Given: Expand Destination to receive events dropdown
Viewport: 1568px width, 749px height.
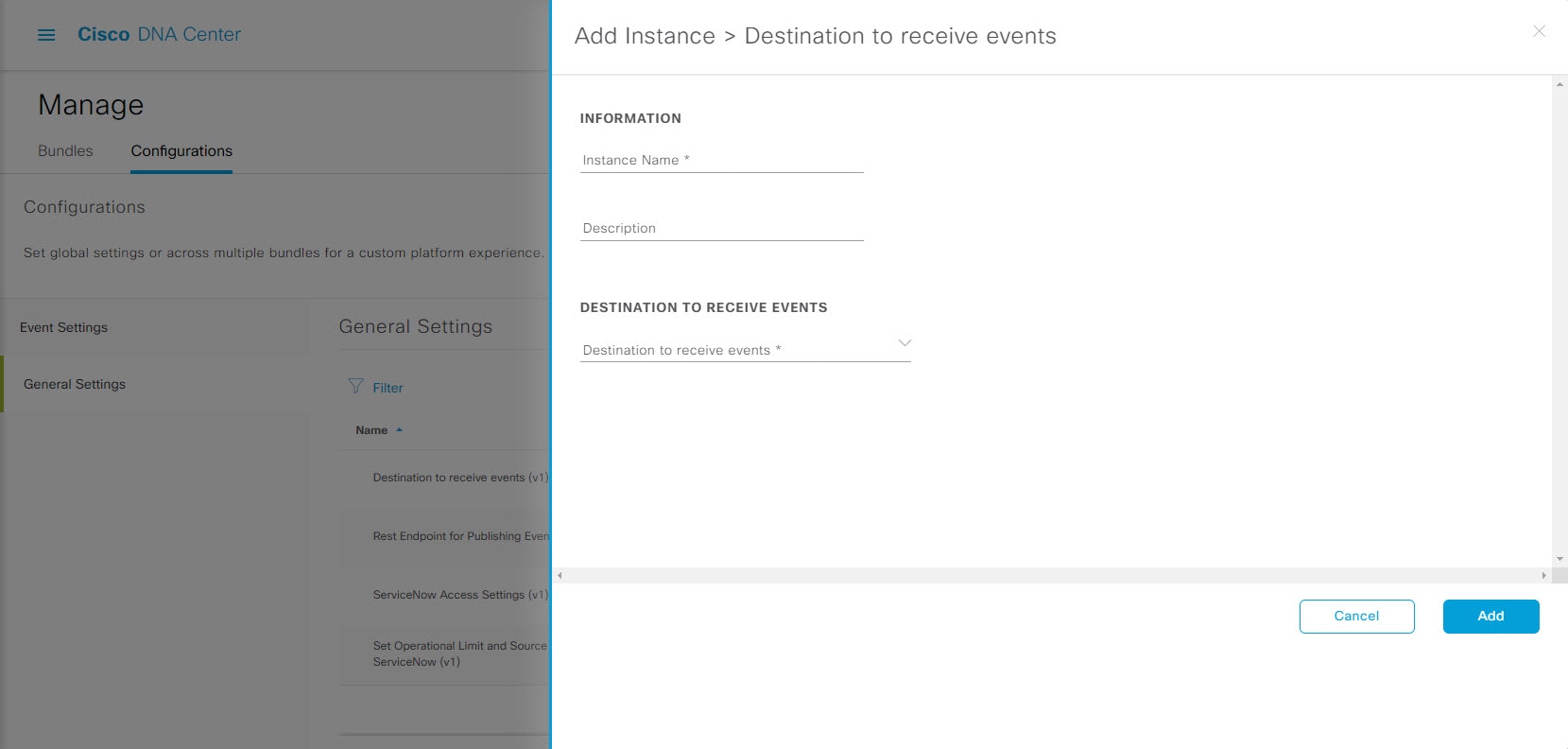Looking at the screenshot, I should [x=745, y=349].
